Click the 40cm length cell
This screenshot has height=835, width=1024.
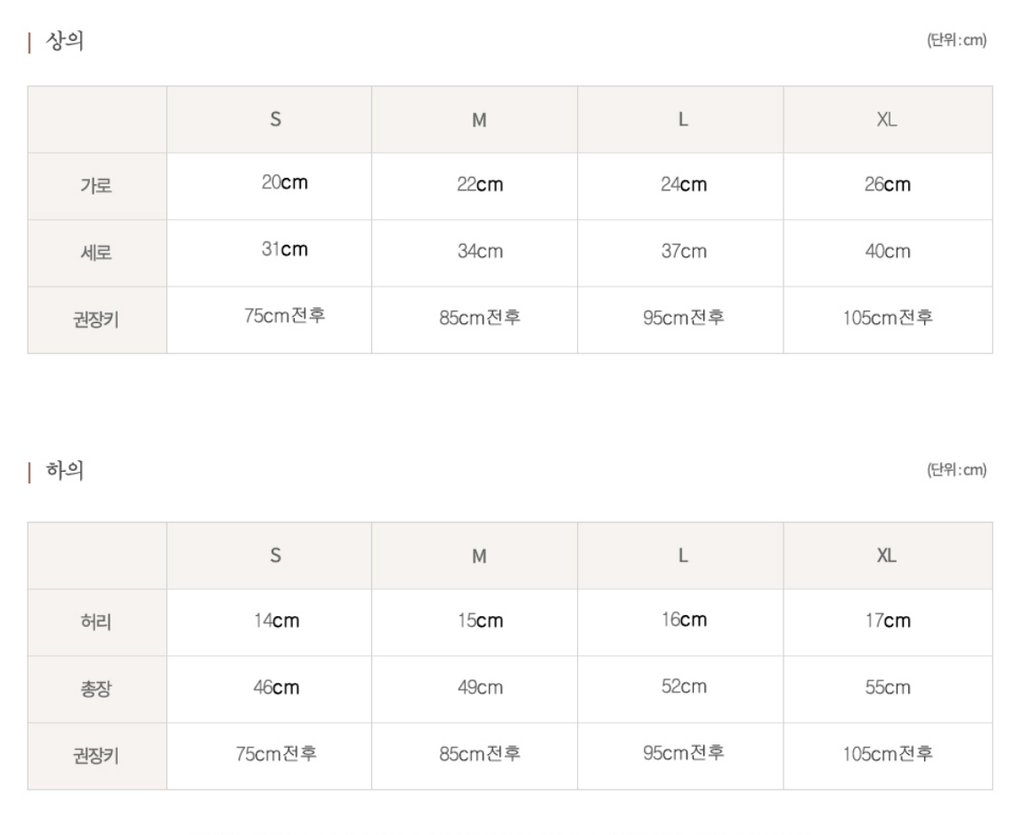coord(887,251)
